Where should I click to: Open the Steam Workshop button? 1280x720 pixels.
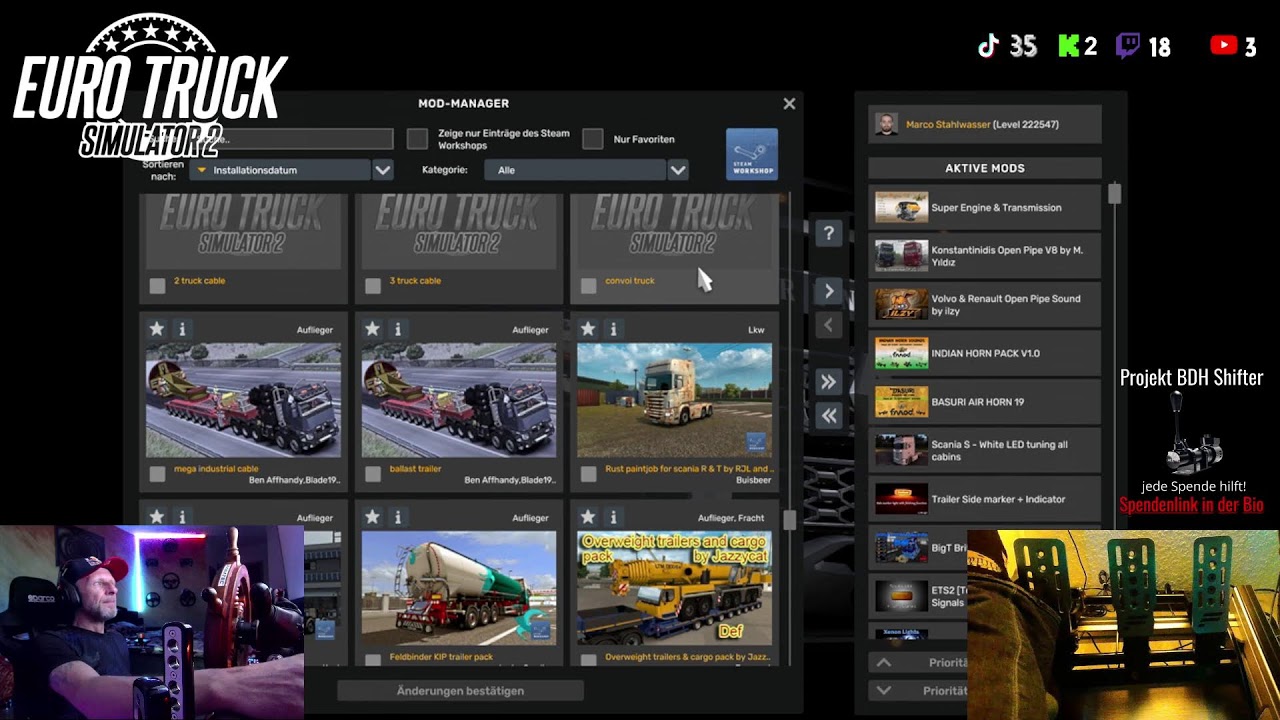752,153
